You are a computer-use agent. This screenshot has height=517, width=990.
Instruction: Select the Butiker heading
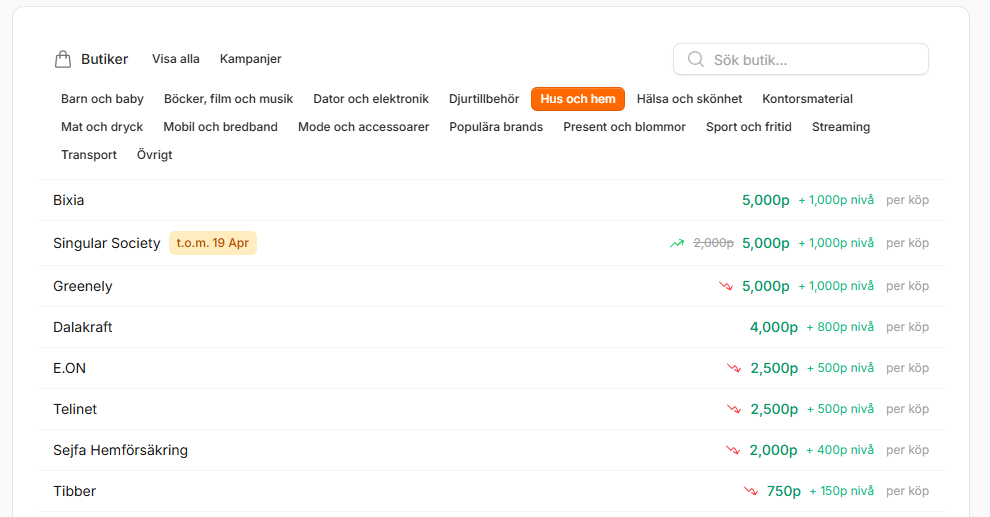tap(104, 59)
